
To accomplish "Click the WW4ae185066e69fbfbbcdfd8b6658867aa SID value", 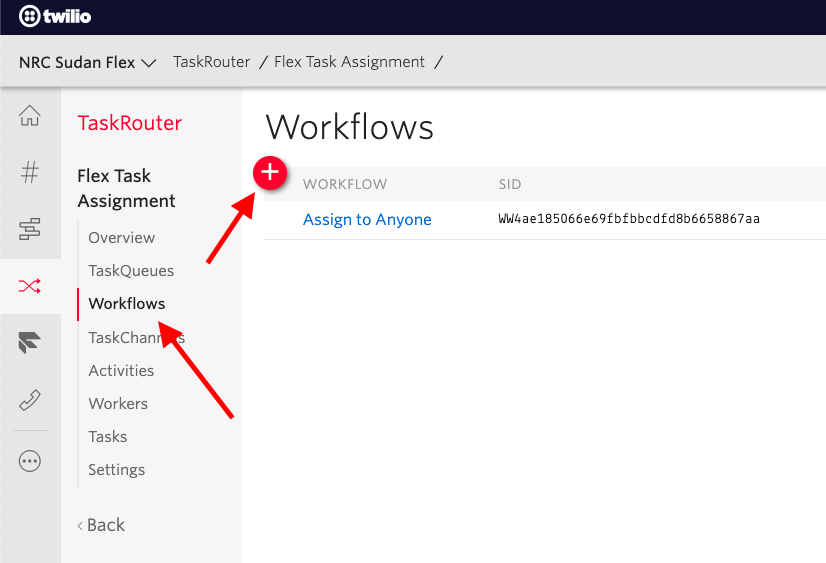I will point(629,219).
